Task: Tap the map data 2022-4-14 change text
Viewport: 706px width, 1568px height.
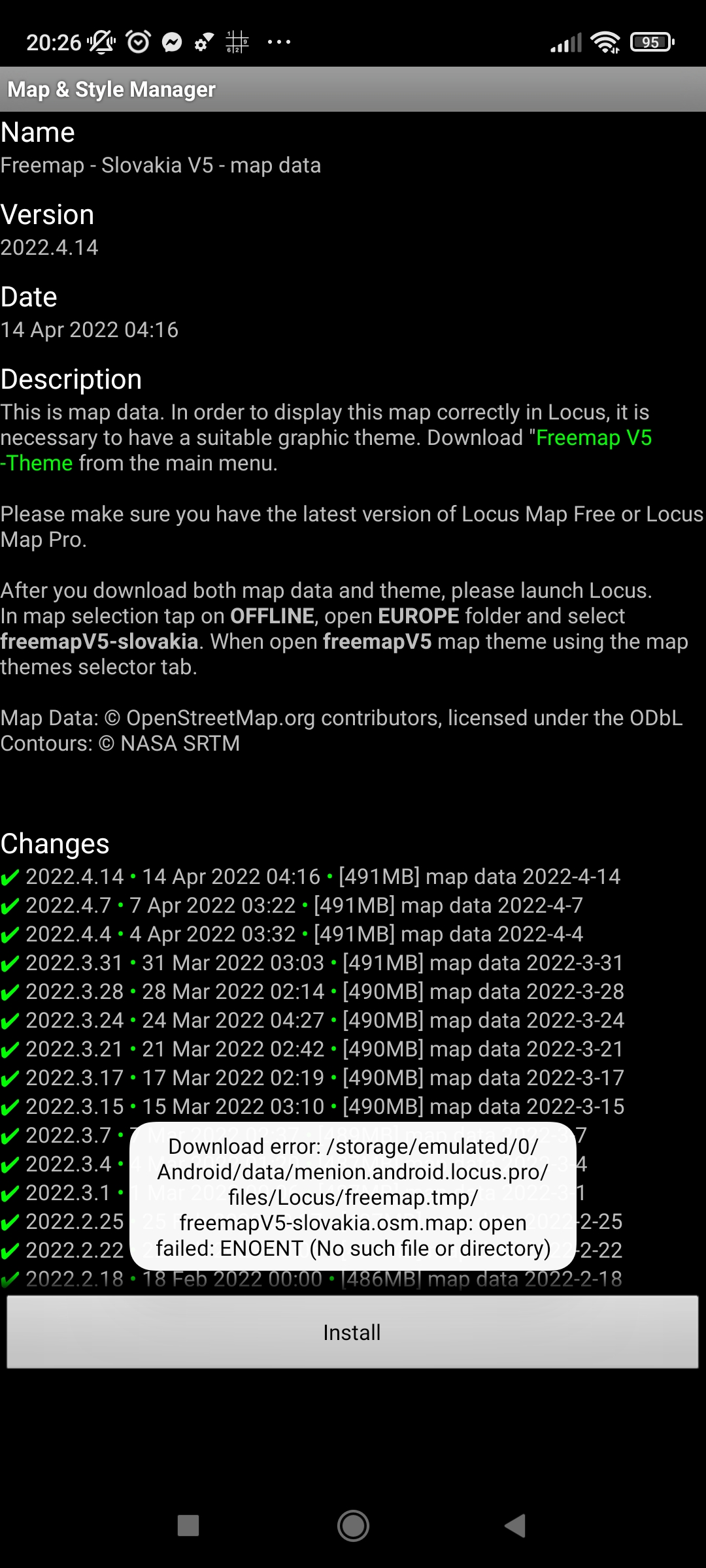Action: point(523,877)
